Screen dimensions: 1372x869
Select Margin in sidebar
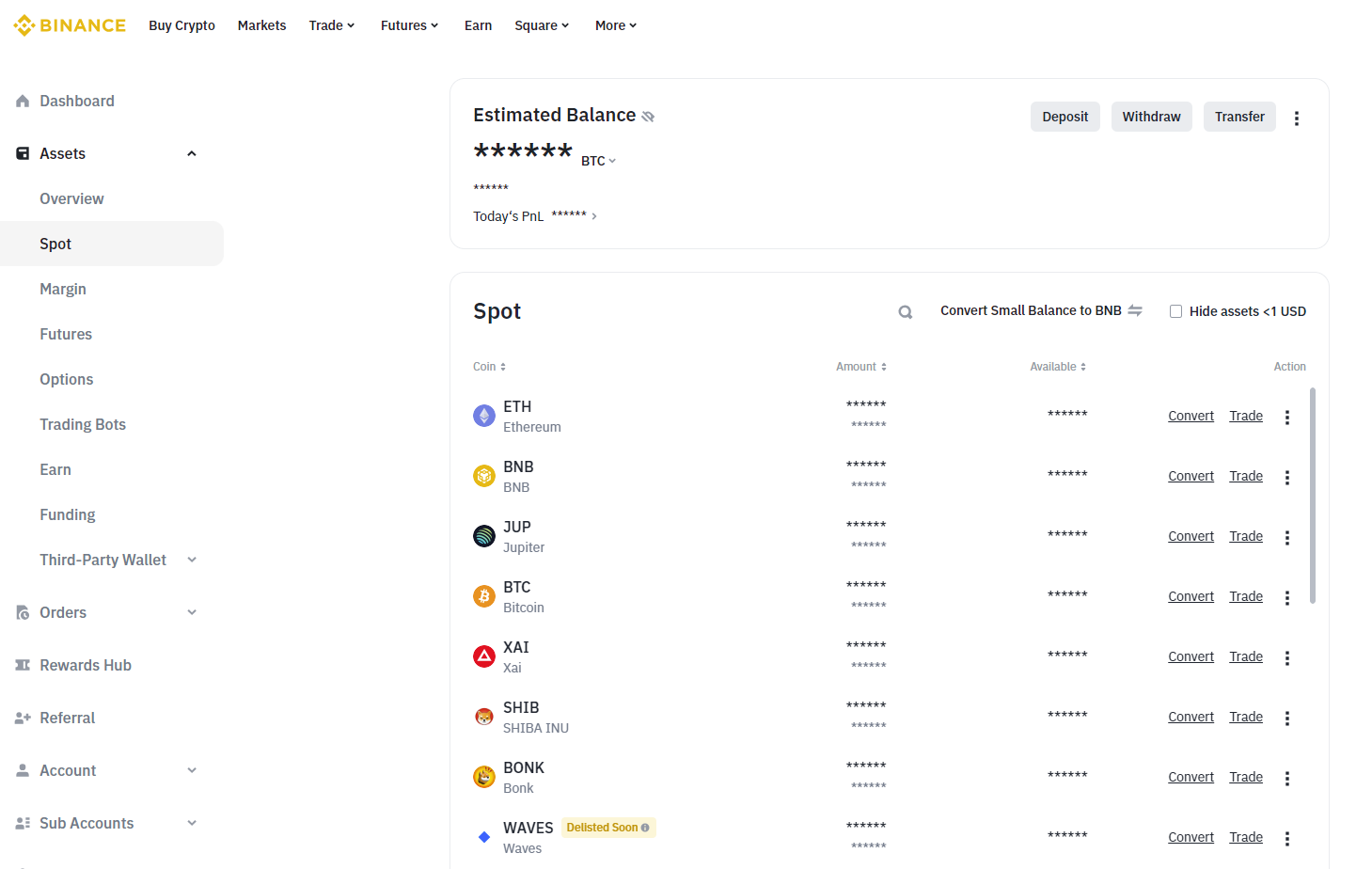click(x=63, y=289)
